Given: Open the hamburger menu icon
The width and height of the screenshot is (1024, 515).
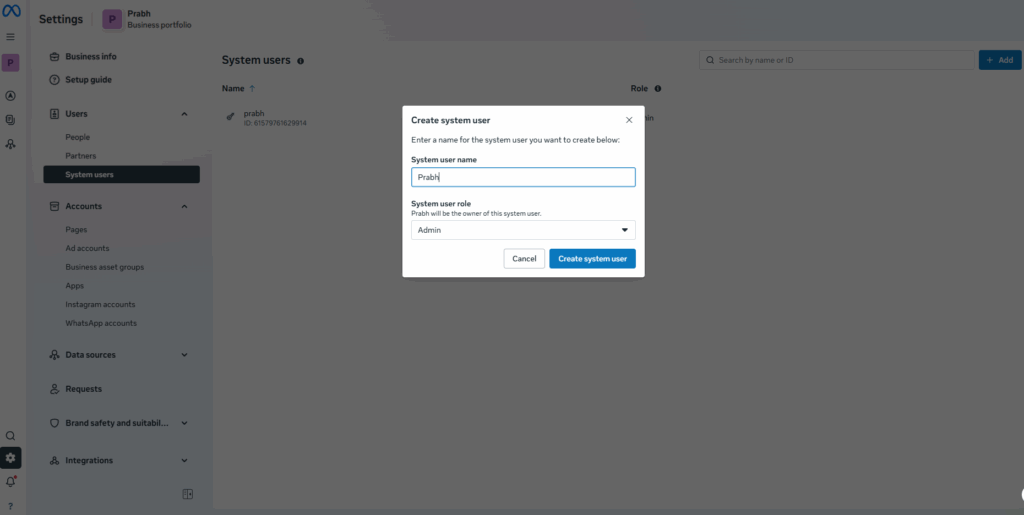Looking at the screenshot, I should pos(10,37).
